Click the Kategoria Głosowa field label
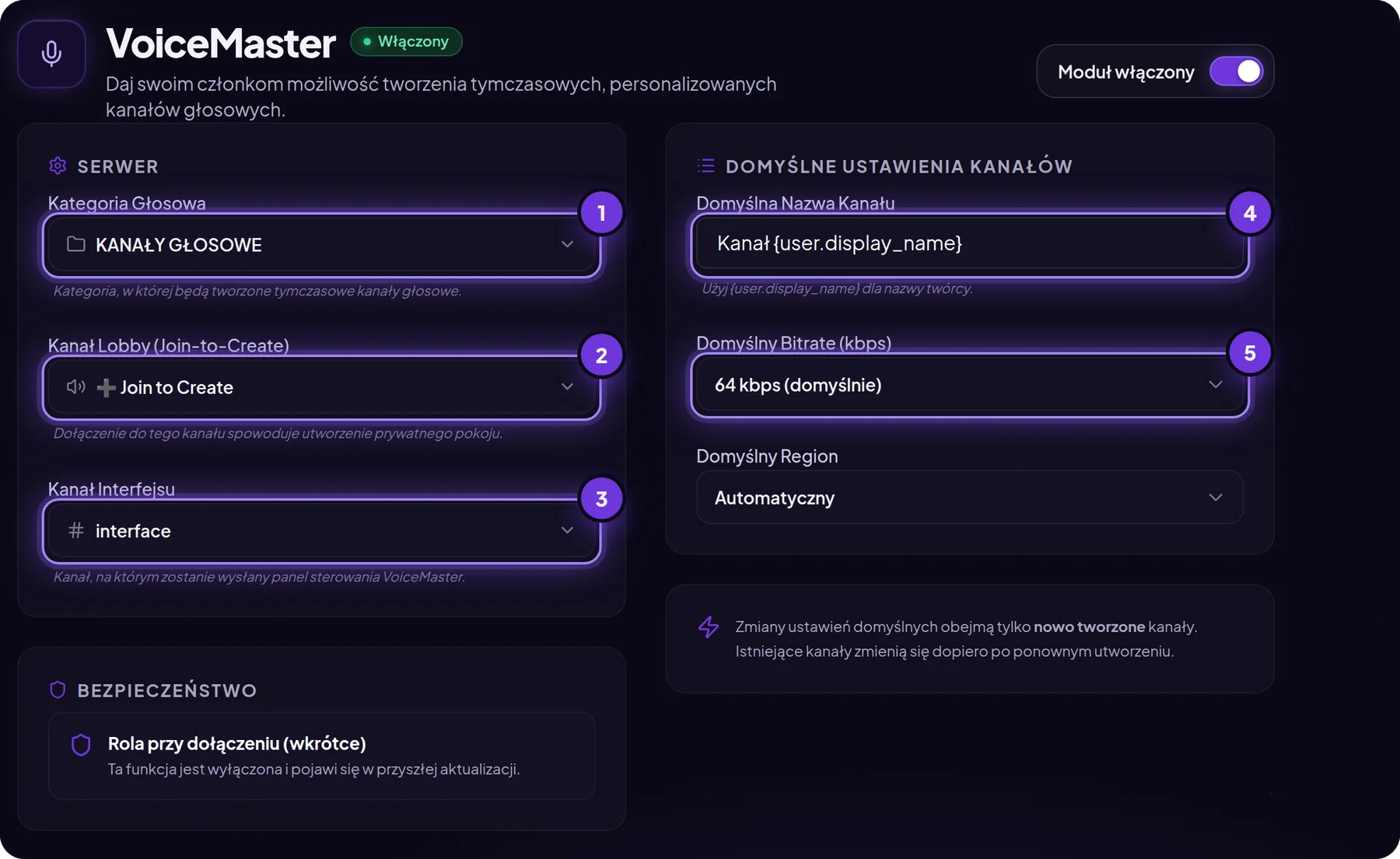Image resolution: width=1400 pixels, height=859 pixels. [x=127, y=203]
